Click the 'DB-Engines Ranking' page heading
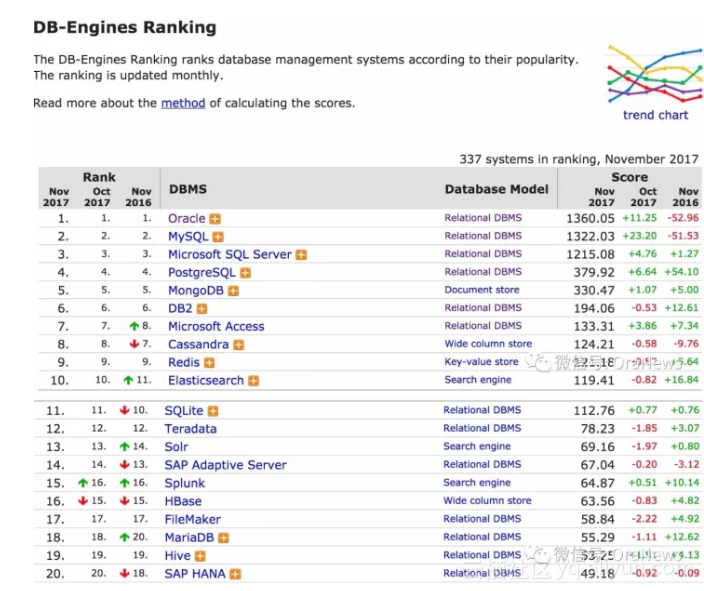 (125, 27)
